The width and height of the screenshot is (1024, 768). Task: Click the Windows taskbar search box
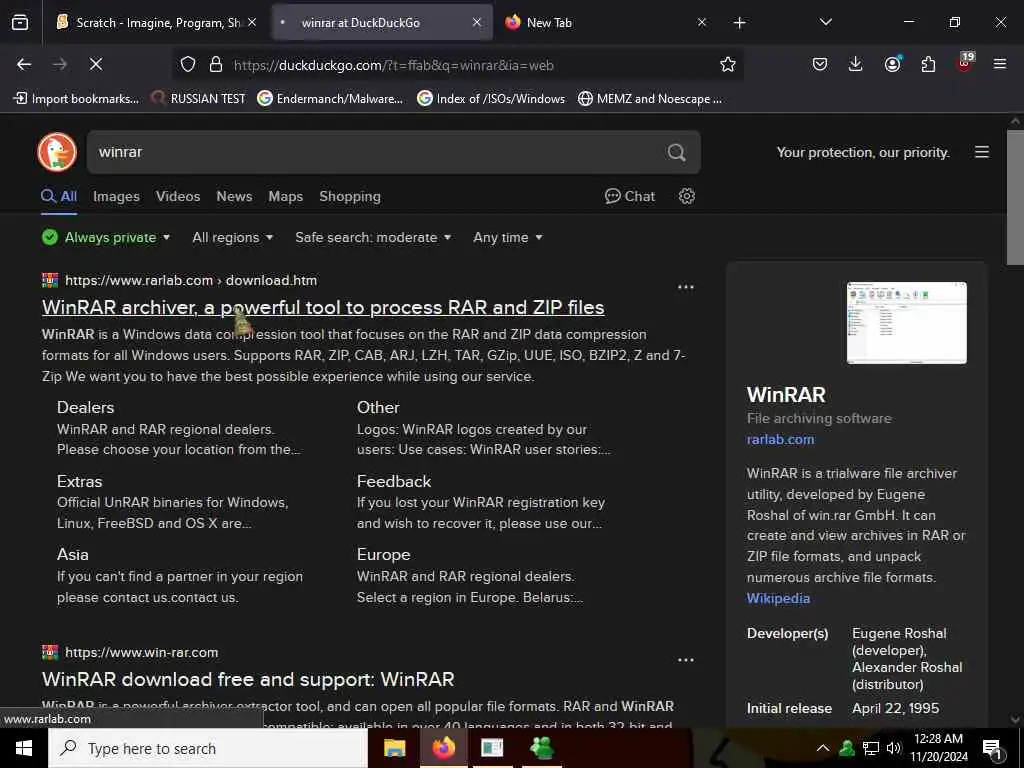click(208, 748)
